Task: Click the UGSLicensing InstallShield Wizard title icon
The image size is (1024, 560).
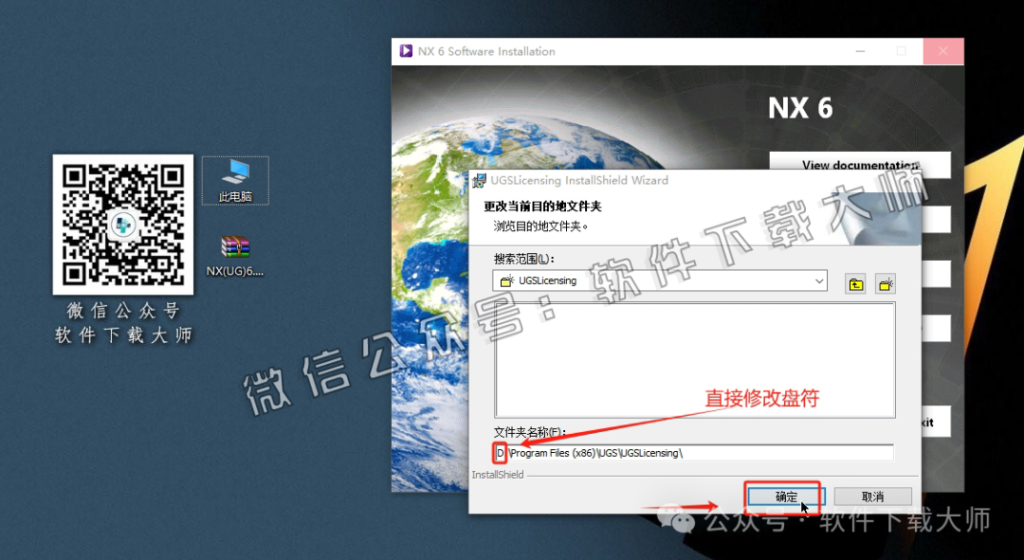Action: 480,180
